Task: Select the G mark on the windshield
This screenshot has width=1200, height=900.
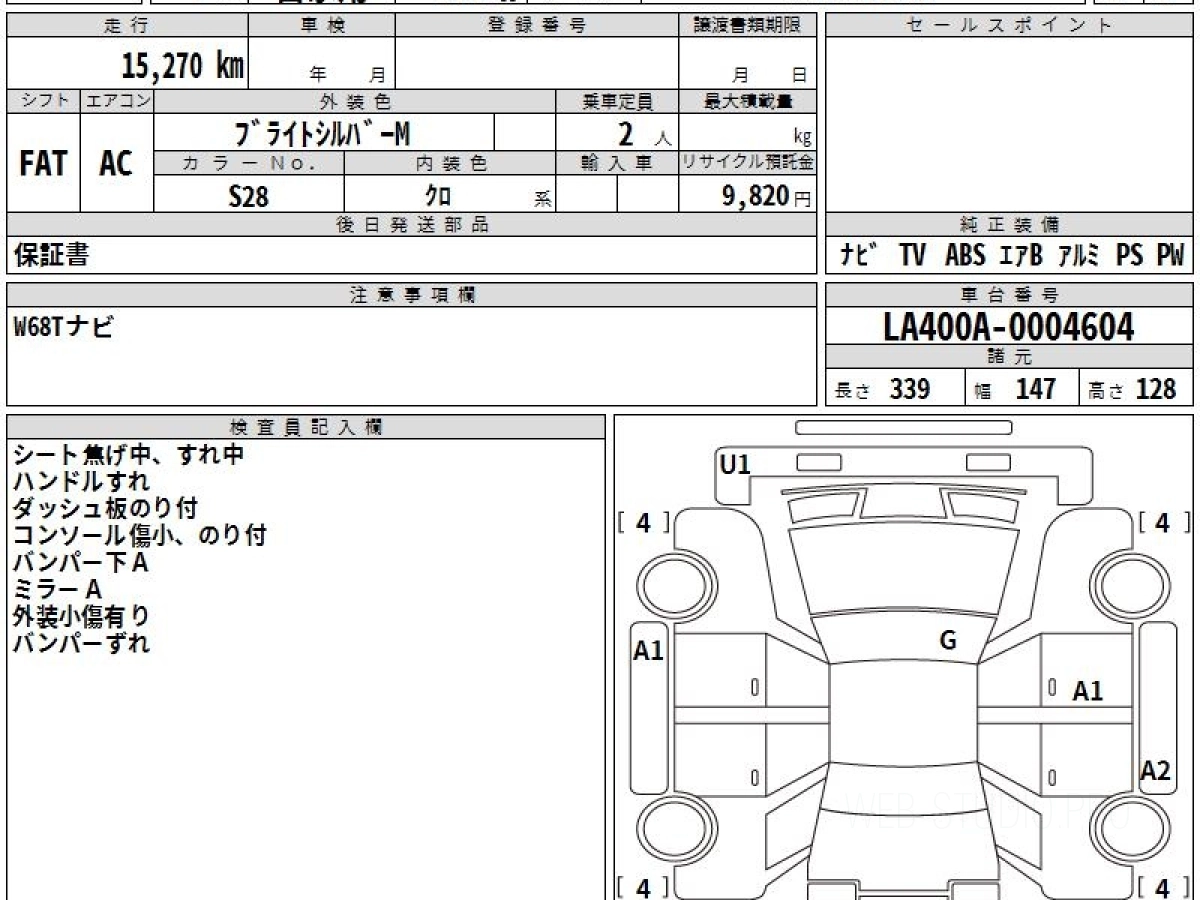Action: pos(948,641)
